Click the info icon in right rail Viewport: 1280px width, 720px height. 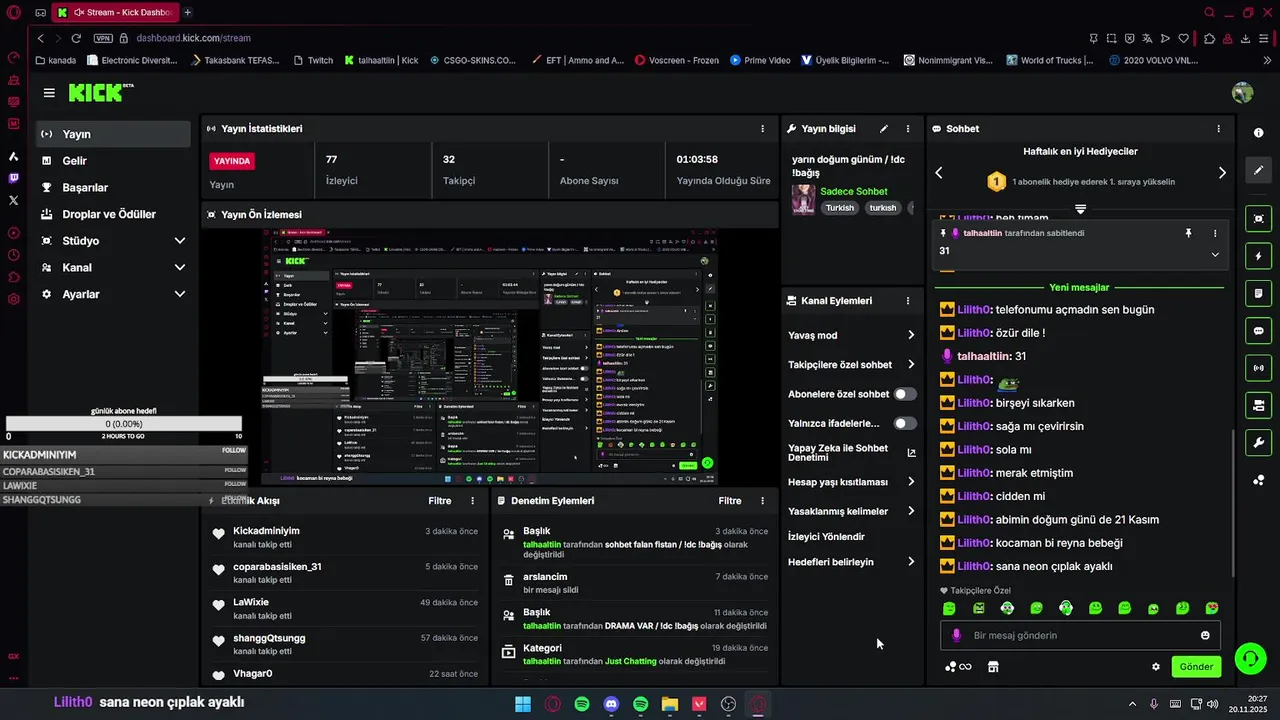tap(1258, 133)
